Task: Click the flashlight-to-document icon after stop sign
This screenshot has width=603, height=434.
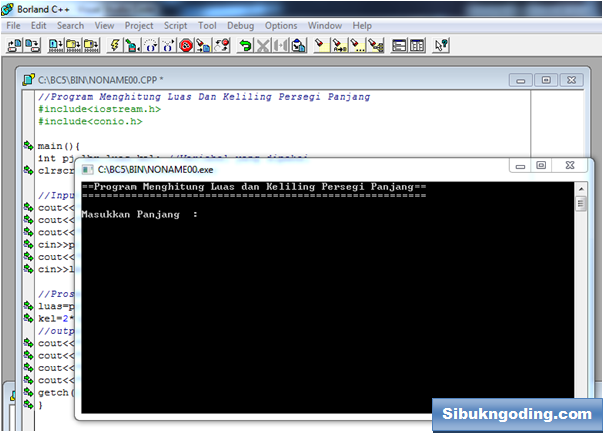Action: pyautogui.click(x=204, y=45)
